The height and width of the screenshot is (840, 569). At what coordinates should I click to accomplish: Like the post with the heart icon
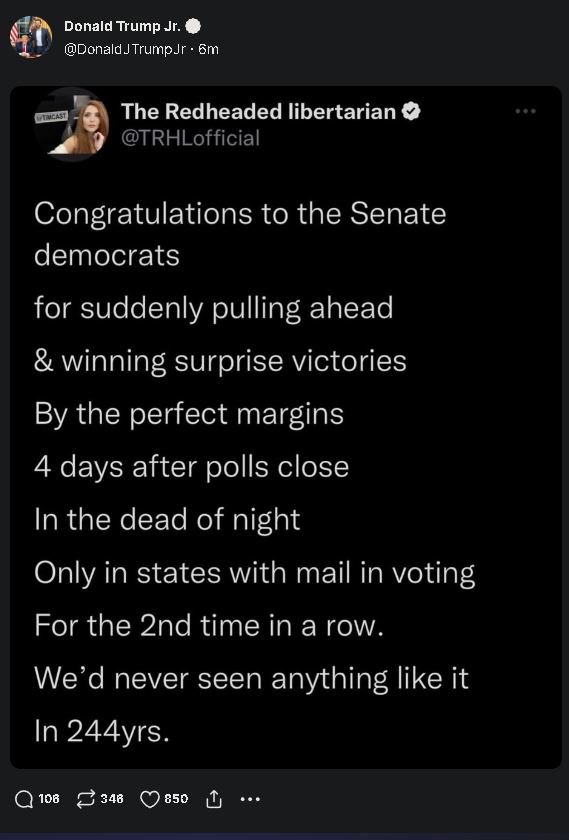click(149, 799)
